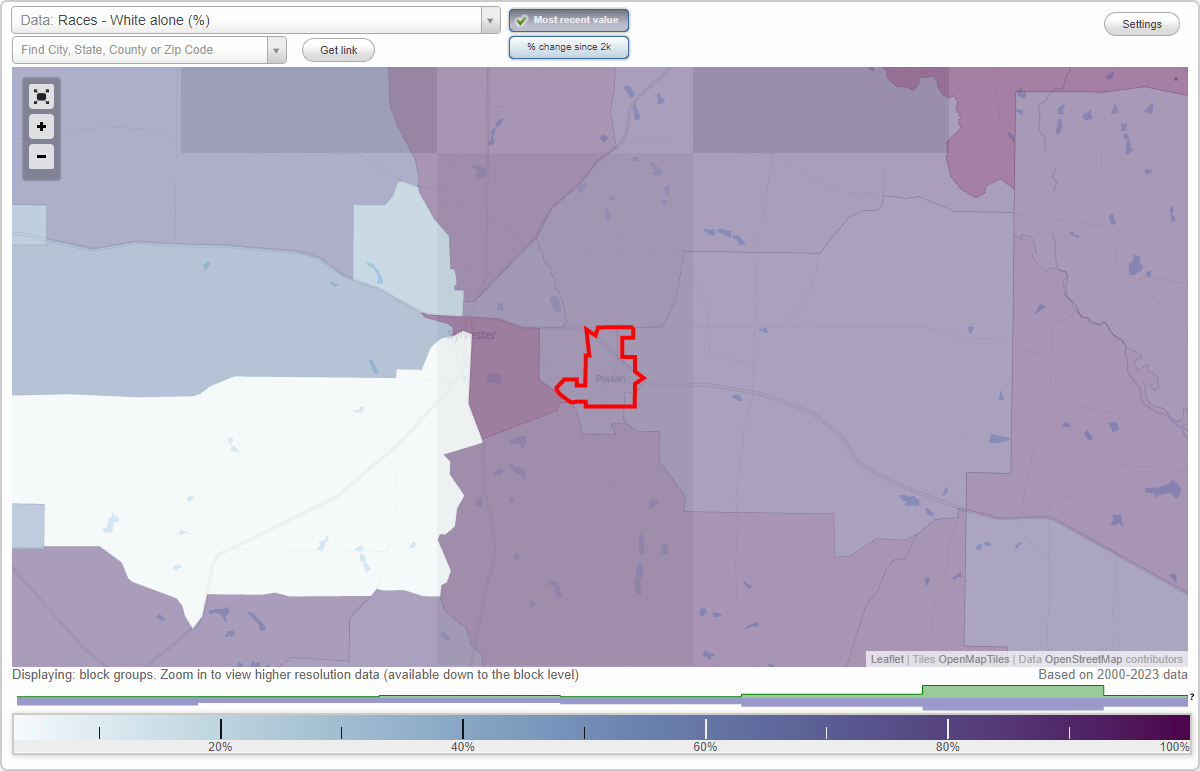The height and width of the screenshot is (771, 1200).
Task: Click the city search input field
Action: pos(140,49)
